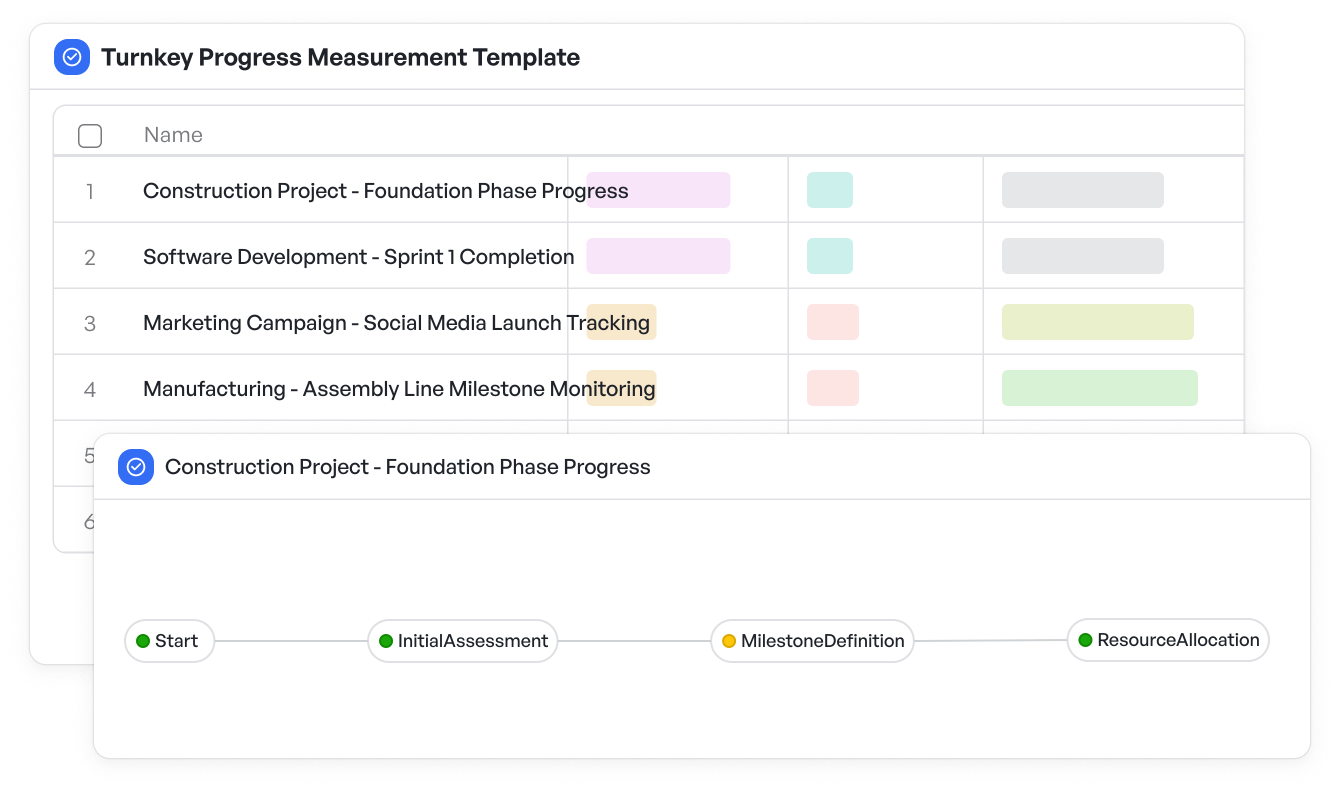Viewport: 1338px width, 791px height.
Task: Click the yellow status dot on MilestoneDefinition
Action: [x=729, y=641]
